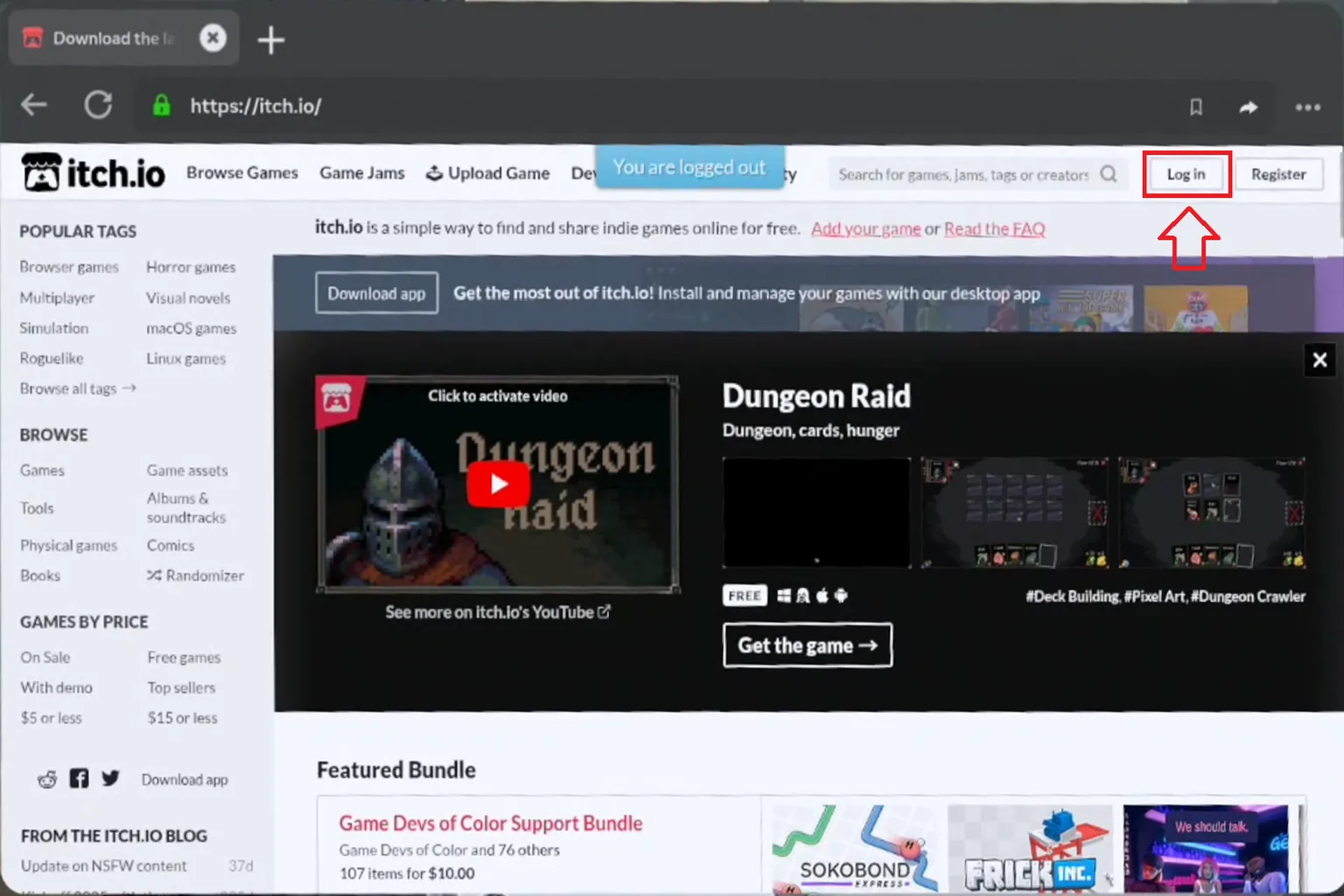Click the https://itch.io/ address bar

pyautogui.click(x=255, y=106)
